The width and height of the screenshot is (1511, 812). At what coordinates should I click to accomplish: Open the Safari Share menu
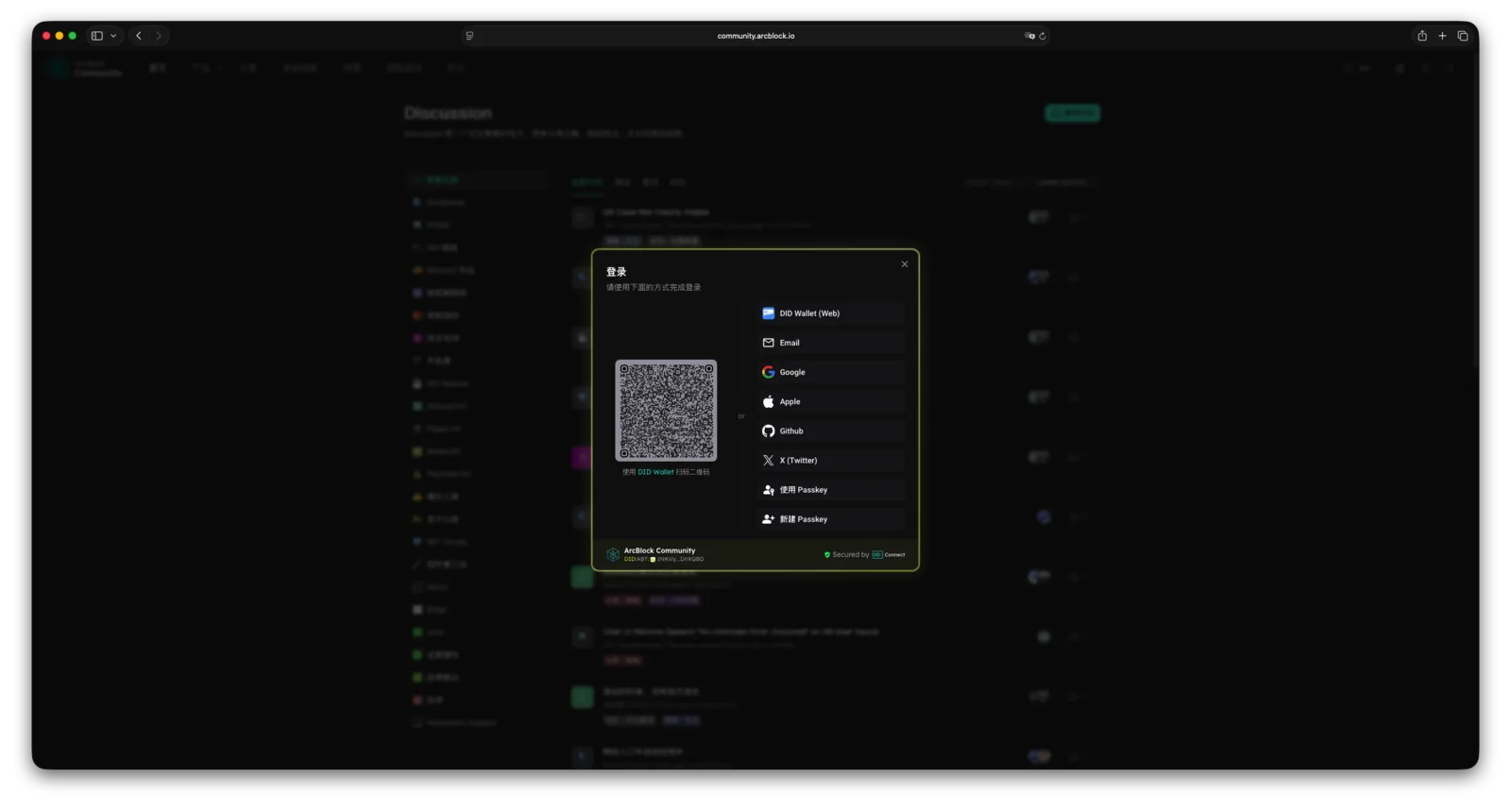pos(1422,36)
